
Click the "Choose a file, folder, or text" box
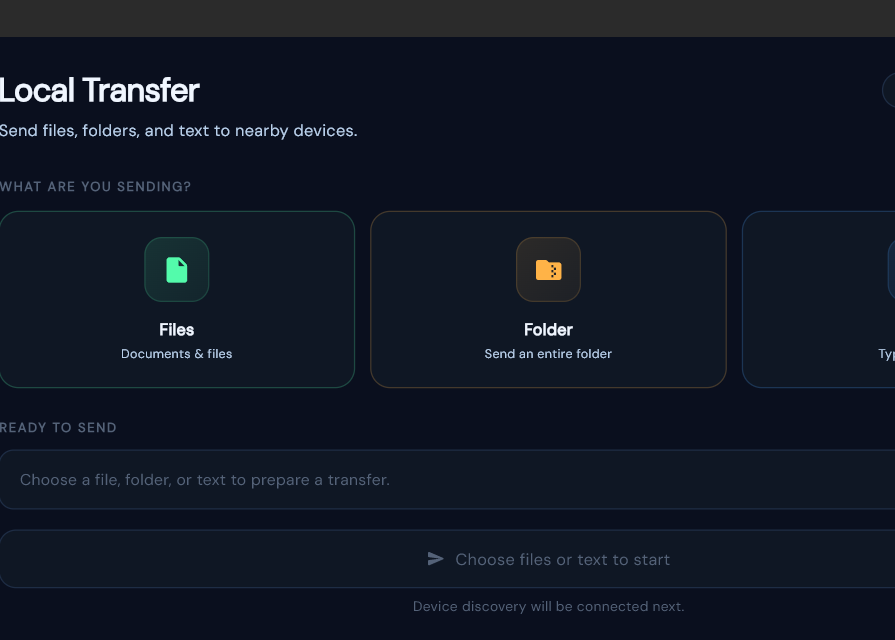click(448, 480)
